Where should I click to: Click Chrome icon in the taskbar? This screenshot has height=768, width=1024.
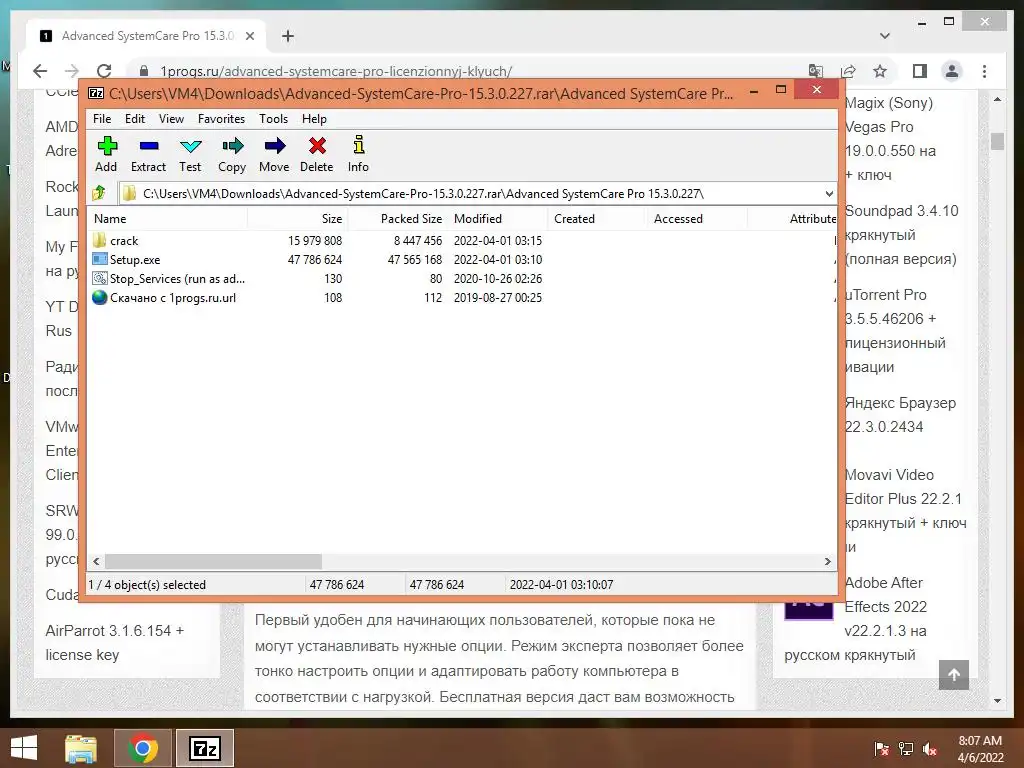142,748
